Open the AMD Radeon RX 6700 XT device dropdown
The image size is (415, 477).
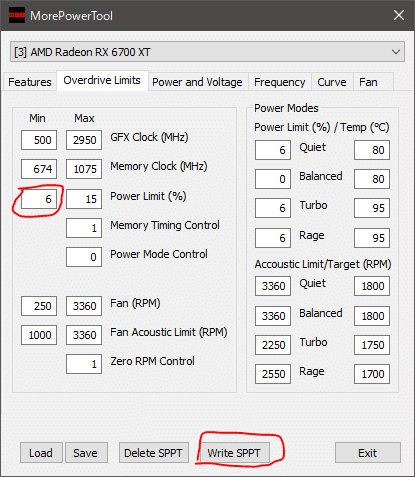coord(207,52)
